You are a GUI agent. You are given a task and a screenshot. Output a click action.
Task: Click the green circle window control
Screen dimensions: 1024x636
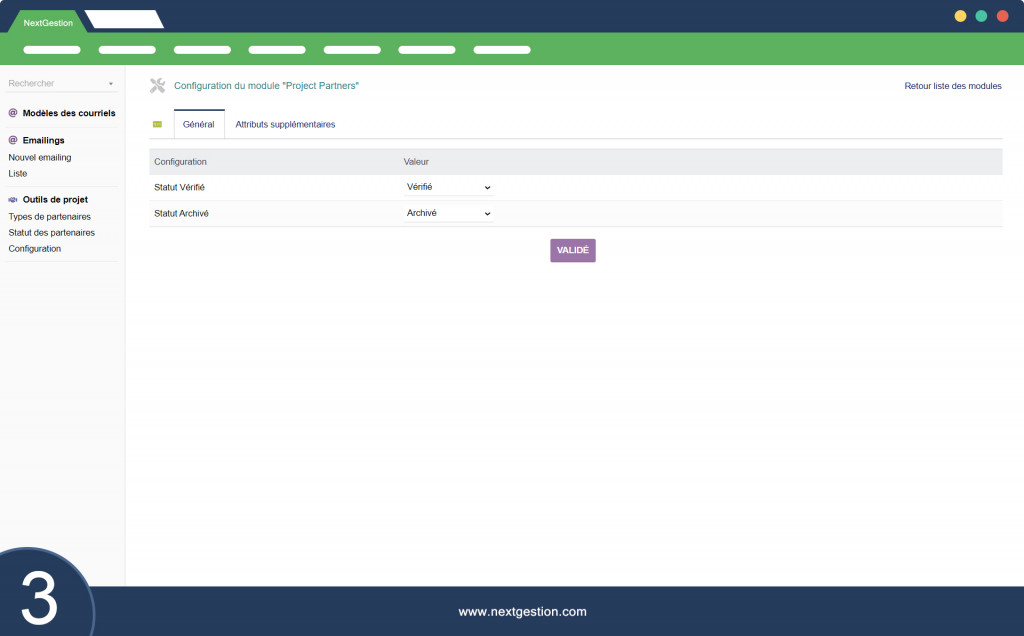(x=981, y=16)
